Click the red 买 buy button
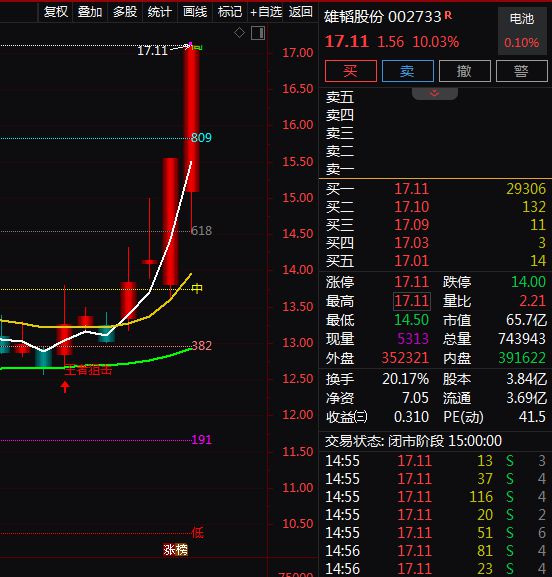The height and width of the screenshot is (577, 552). 351,71
